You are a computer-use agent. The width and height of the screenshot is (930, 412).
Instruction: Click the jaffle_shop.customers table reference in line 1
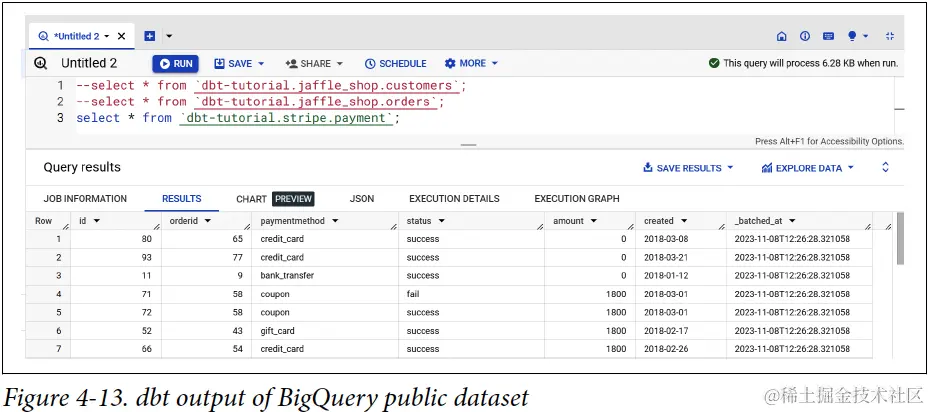point(327,86)
